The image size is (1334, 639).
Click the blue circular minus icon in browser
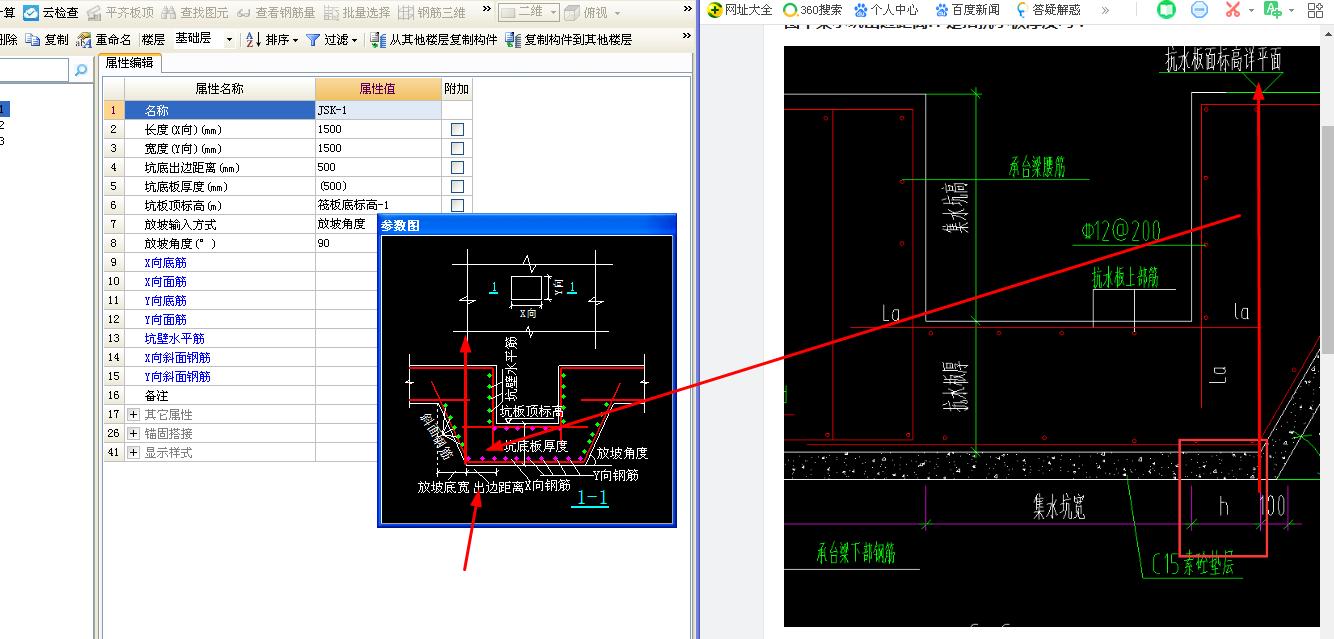click(x=1199, y=10)
